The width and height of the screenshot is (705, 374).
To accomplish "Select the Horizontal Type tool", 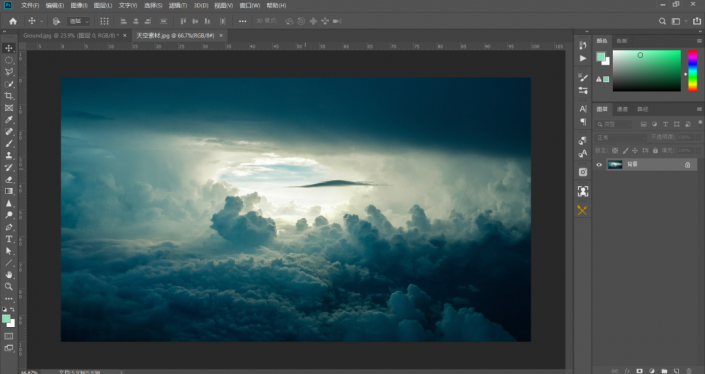I will coord(9,239).
